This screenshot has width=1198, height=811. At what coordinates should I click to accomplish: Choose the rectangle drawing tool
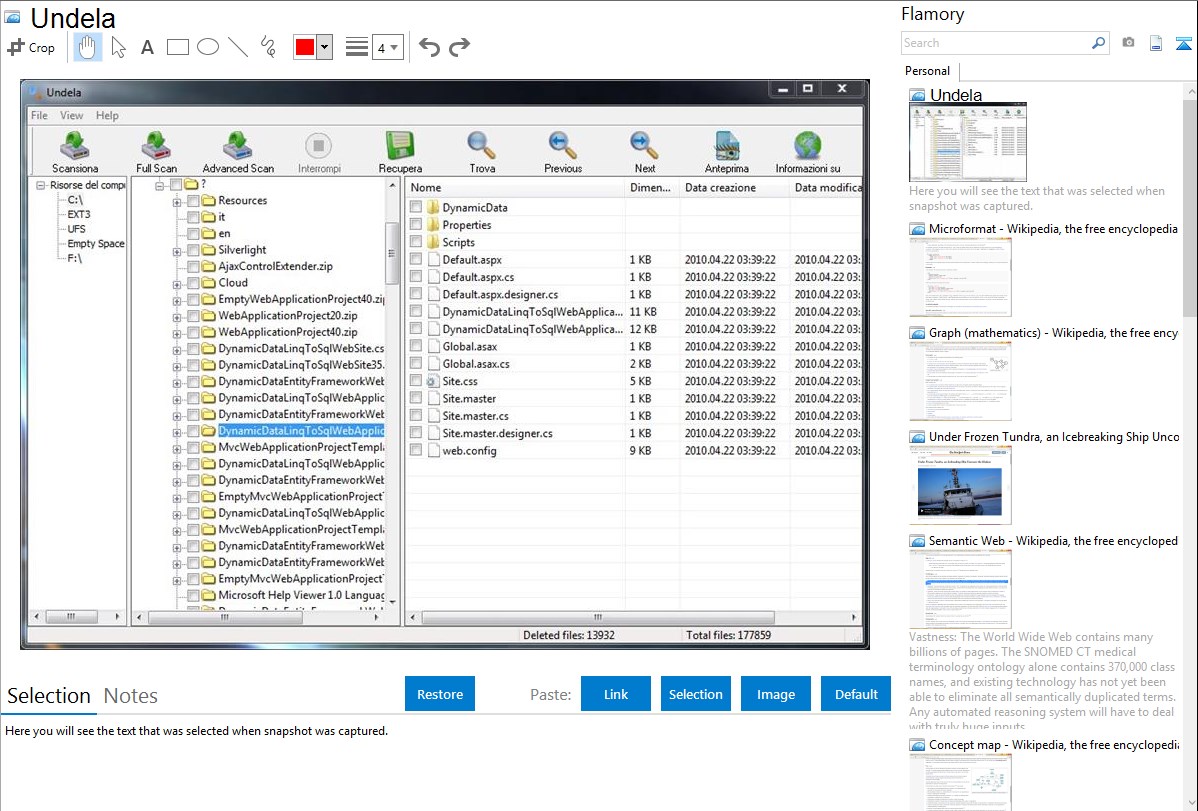pyautogui.click(x=178, y=47)
